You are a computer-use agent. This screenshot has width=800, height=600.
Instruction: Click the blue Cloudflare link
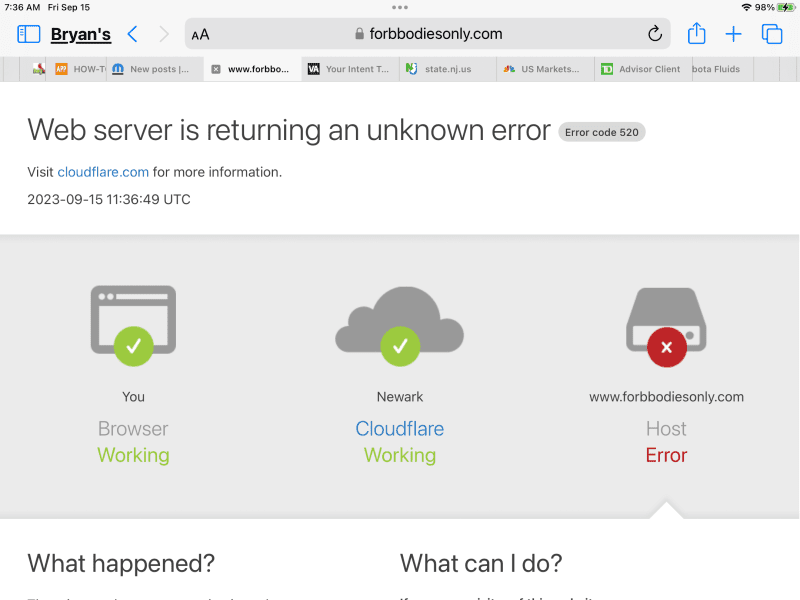point(399,429)
